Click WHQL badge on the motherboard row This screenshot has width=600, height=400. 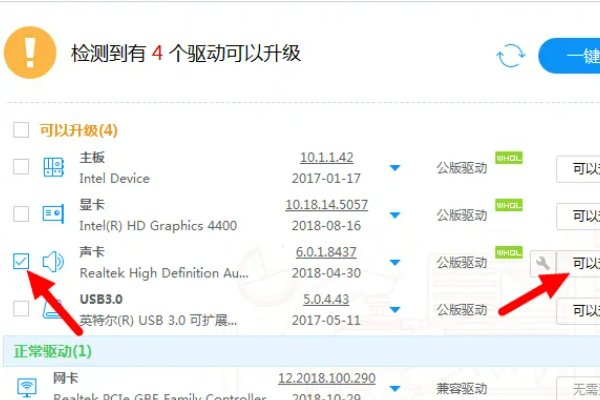click(509, 158)
